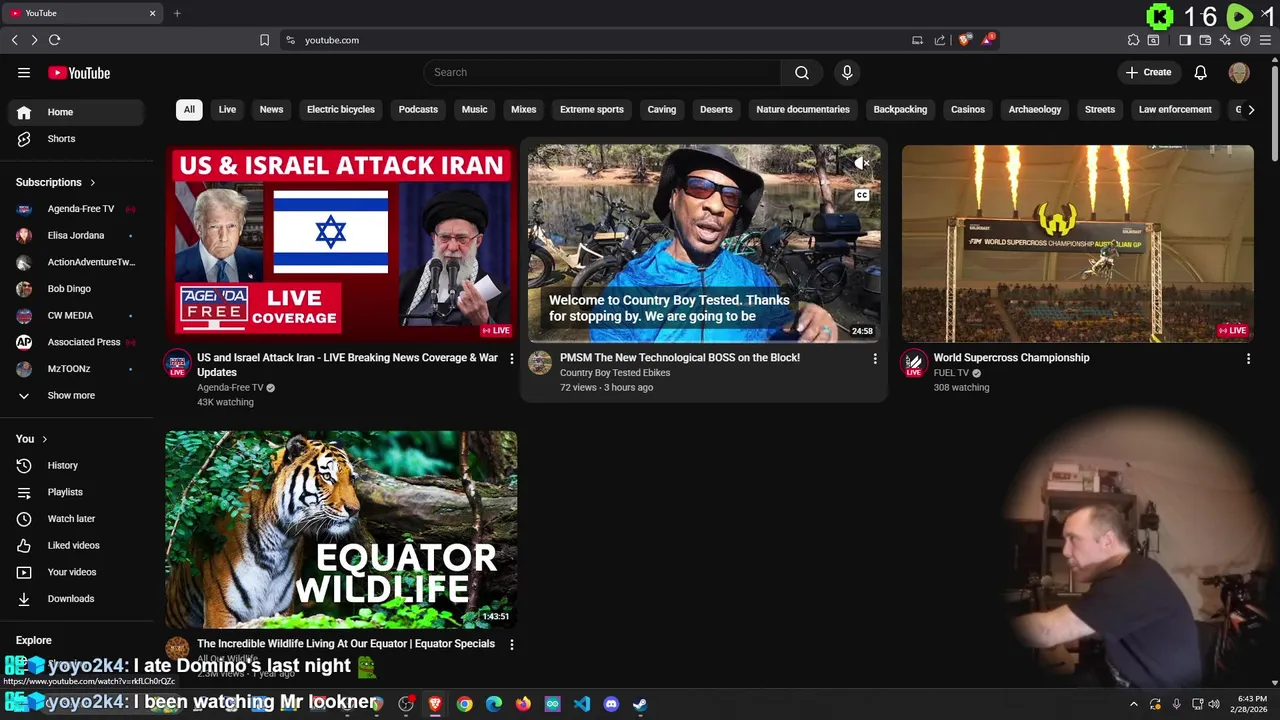The height and width of the screenshot is (720, 1280).
Task: Open Brave VPN shield icon
Action: click(x=1245, y=40)
